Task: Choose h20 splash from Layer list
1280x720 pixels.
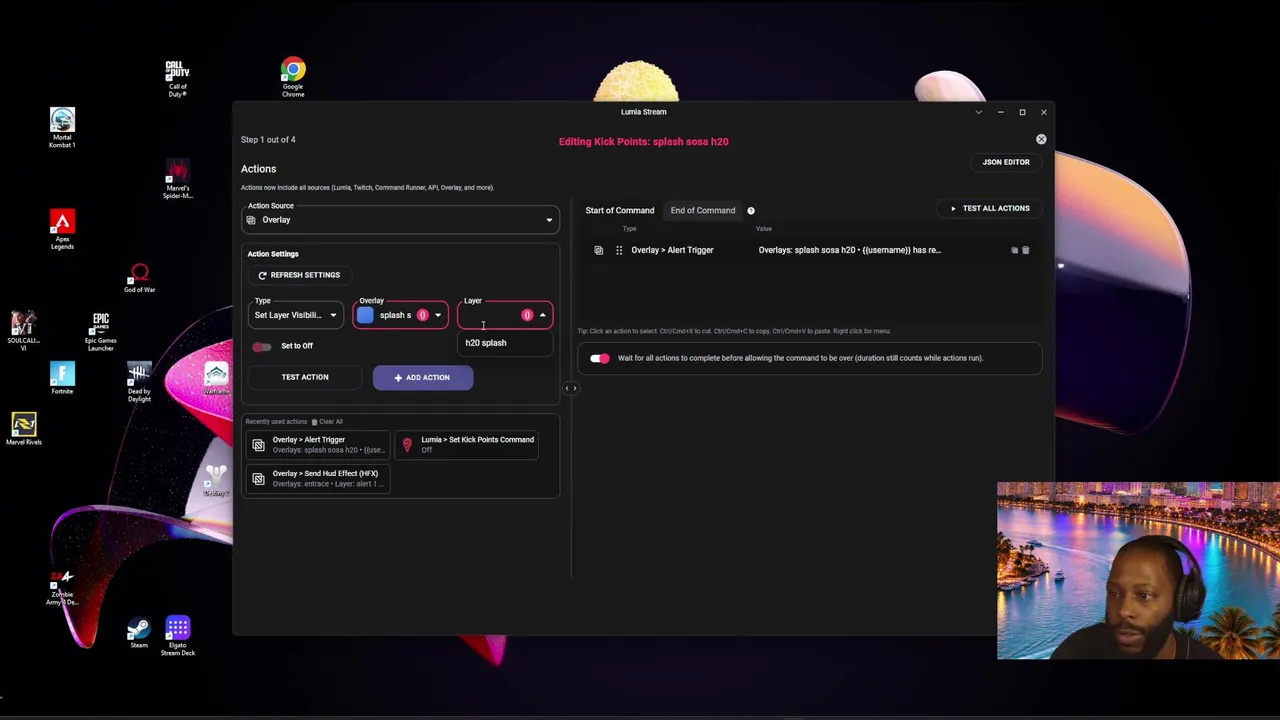Action: click(505, 343)
